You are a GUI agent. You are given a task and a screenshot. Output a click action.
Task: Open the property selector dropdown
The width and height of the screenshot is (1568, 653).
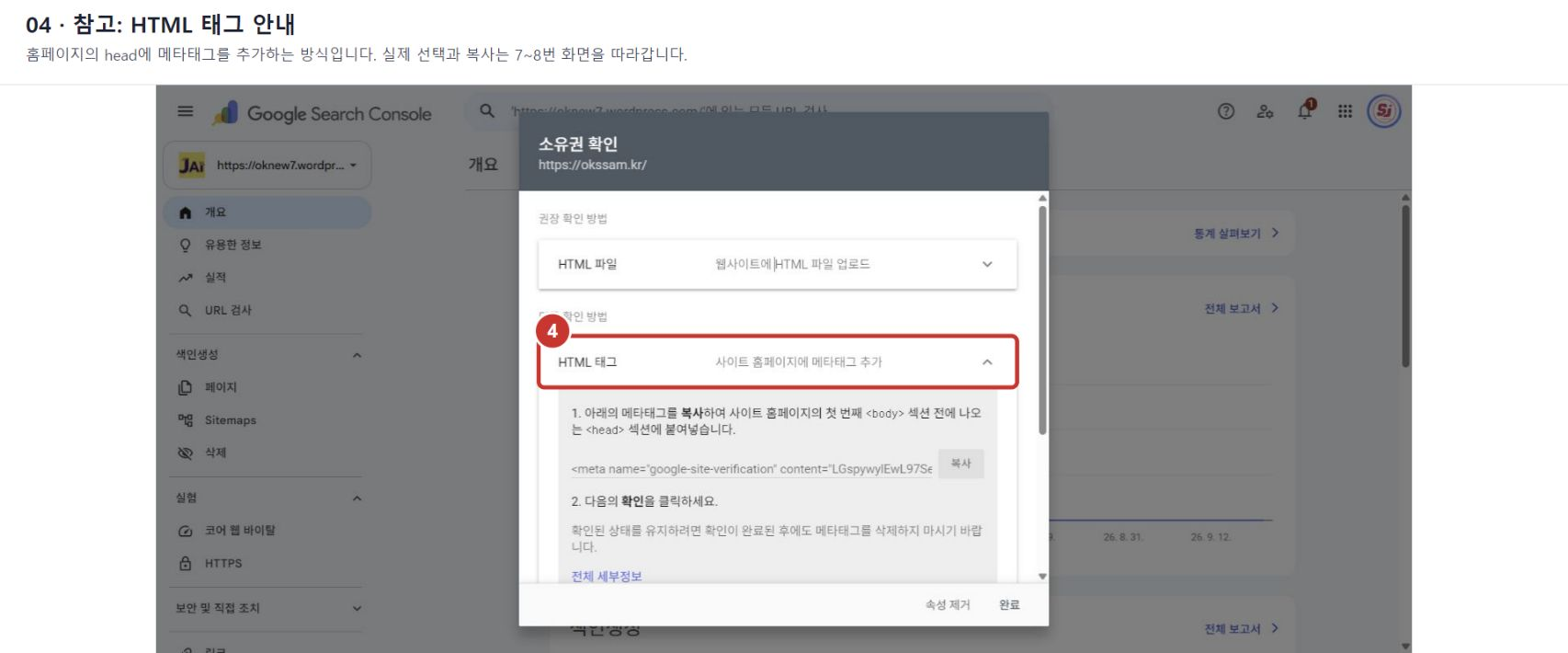click(267, 165)
